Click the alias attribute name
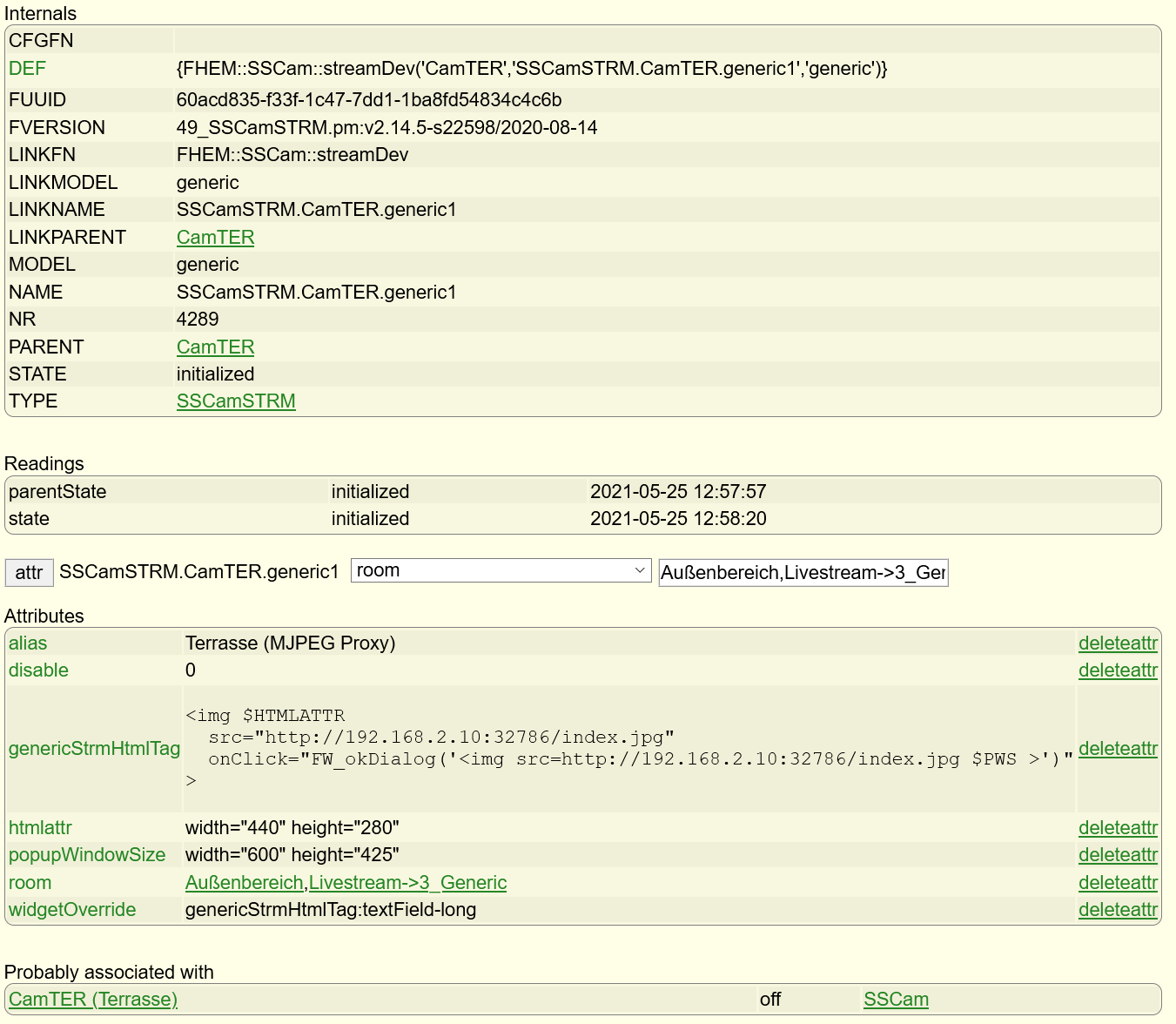This screenshot has height=1024, width=1176. tap(28, 643)
